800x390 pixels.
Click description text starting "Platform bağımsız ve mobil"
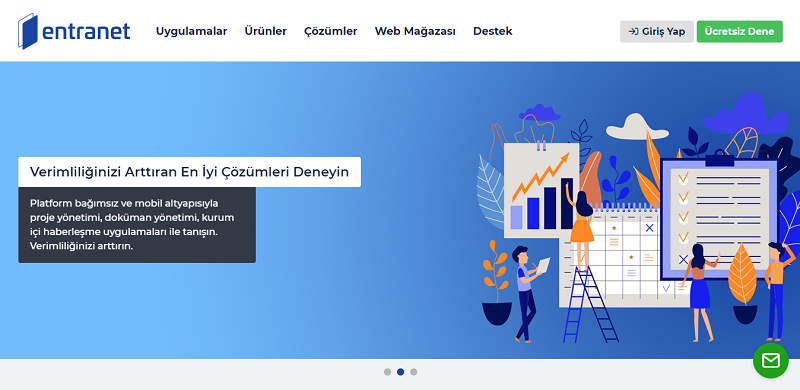(x=132, y=225)
